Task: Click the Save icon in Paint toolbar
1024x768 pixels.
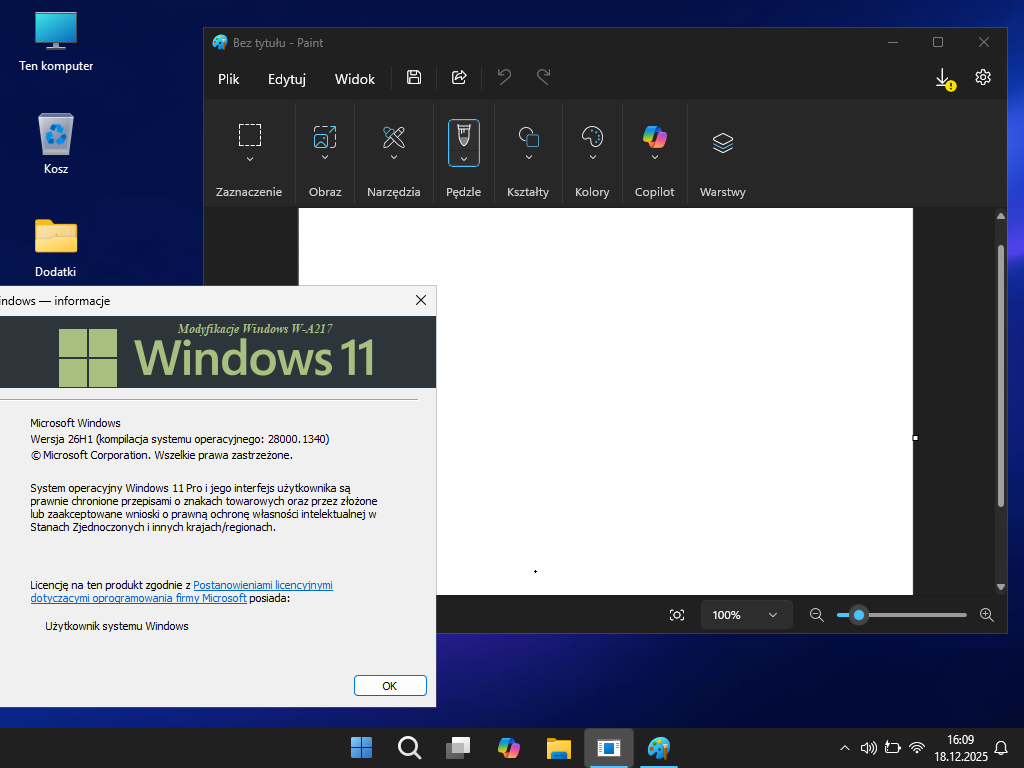Action: pos(414,78)
